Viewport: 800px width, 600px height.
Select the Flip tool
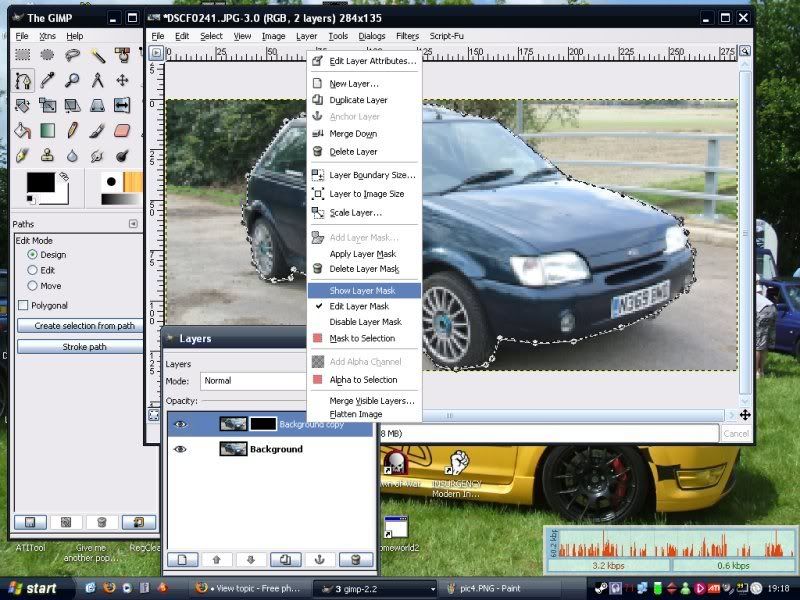coord(122,105)
